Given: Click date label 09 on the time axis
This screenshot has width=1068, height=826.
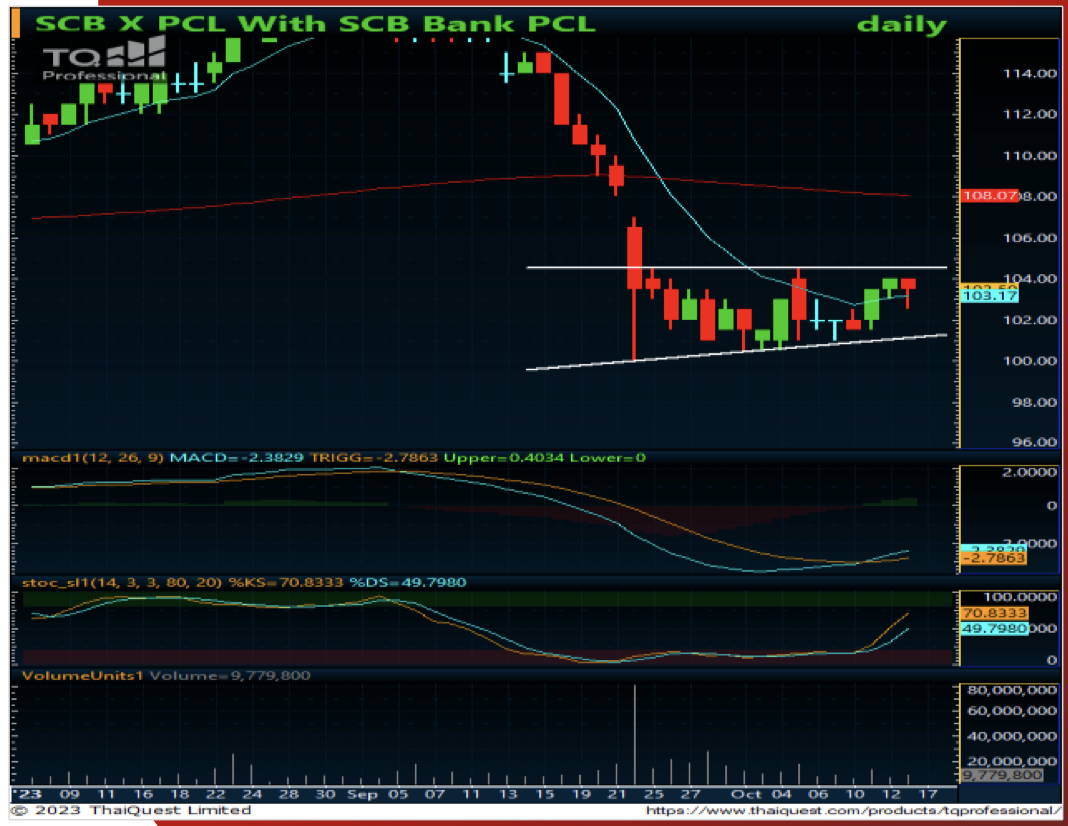Looking at the screenshot, I should coord(69,794).
